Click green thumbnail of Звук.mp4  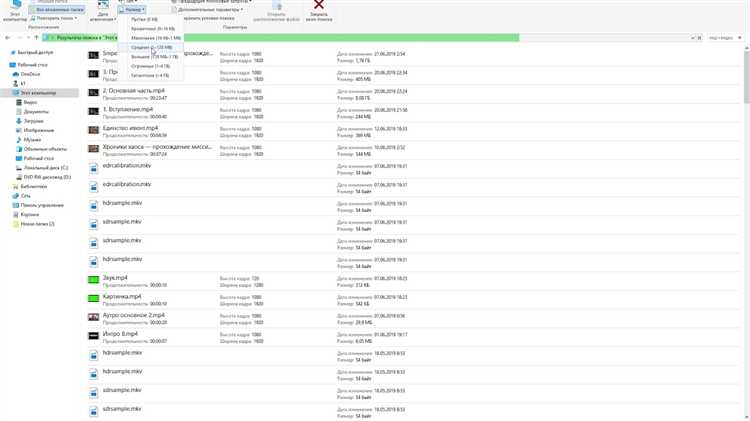[93, 279]
